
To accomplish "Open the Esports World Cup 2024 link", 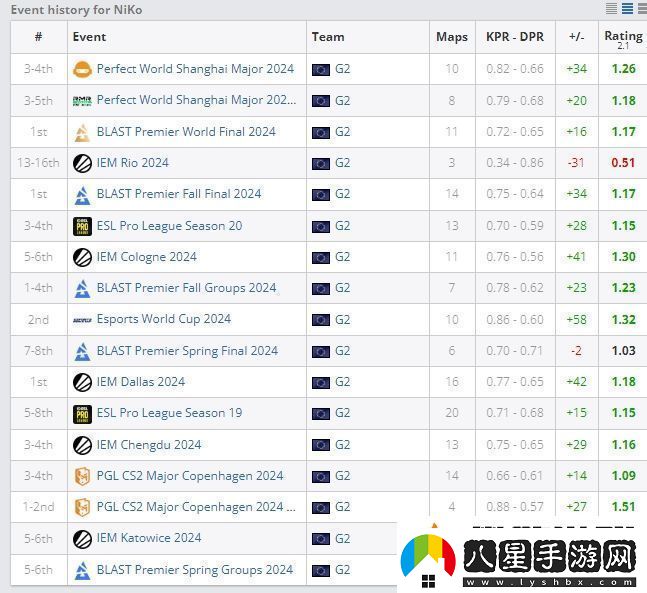I will 163,319.
